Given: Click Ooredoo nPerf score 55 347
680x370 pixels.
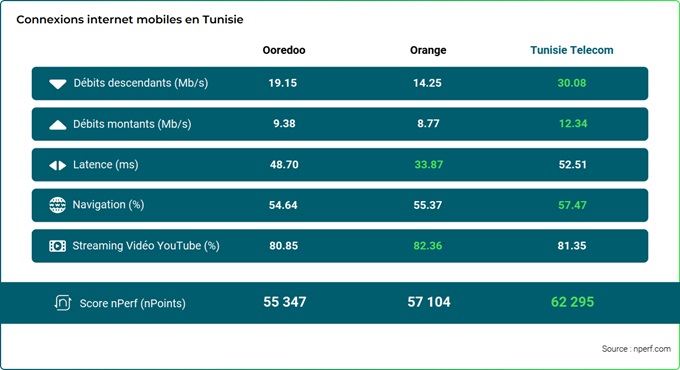Looking at the screenshot, I should 284,302.
